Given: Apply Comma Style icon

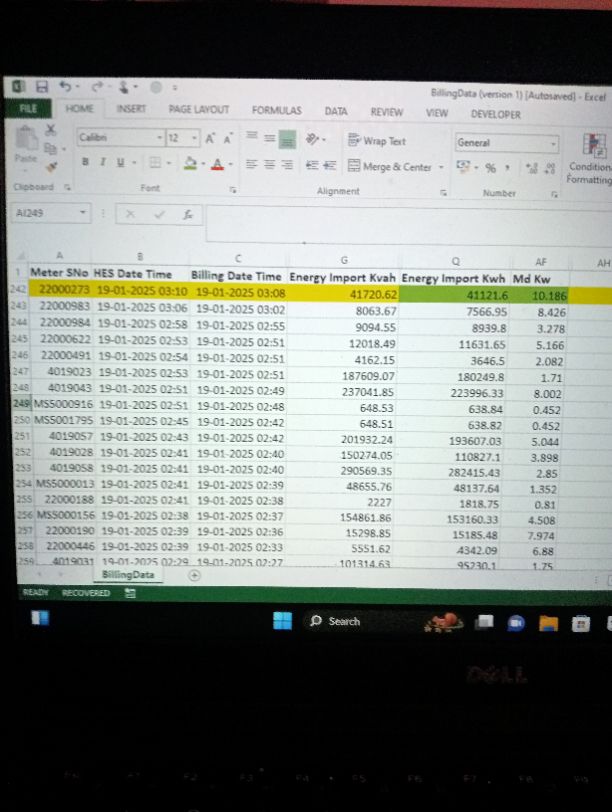Looking at the screenshot, I should click(x=507, y=168).
